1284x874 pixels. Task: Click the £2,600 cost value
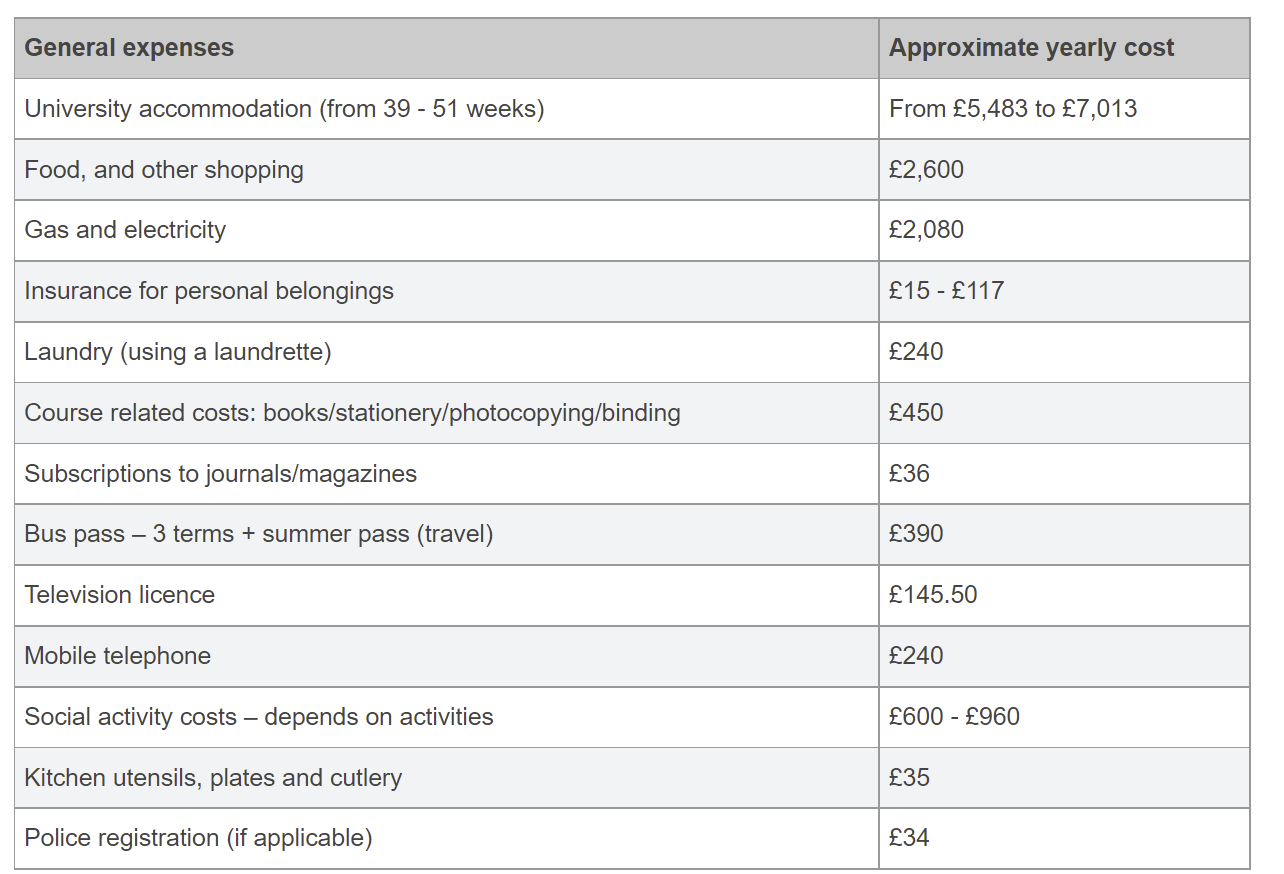pos(926,170)
